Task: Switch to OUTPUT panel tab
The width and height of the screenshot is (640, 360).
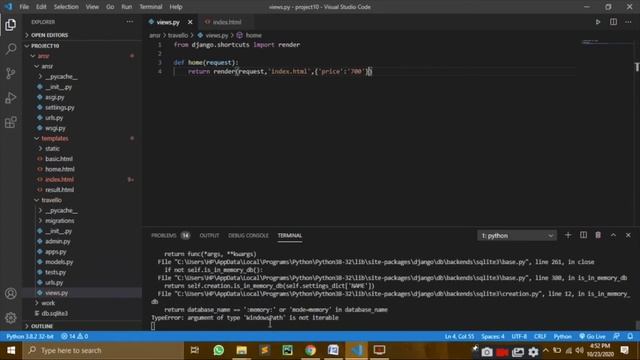Action: coord(209,236)
